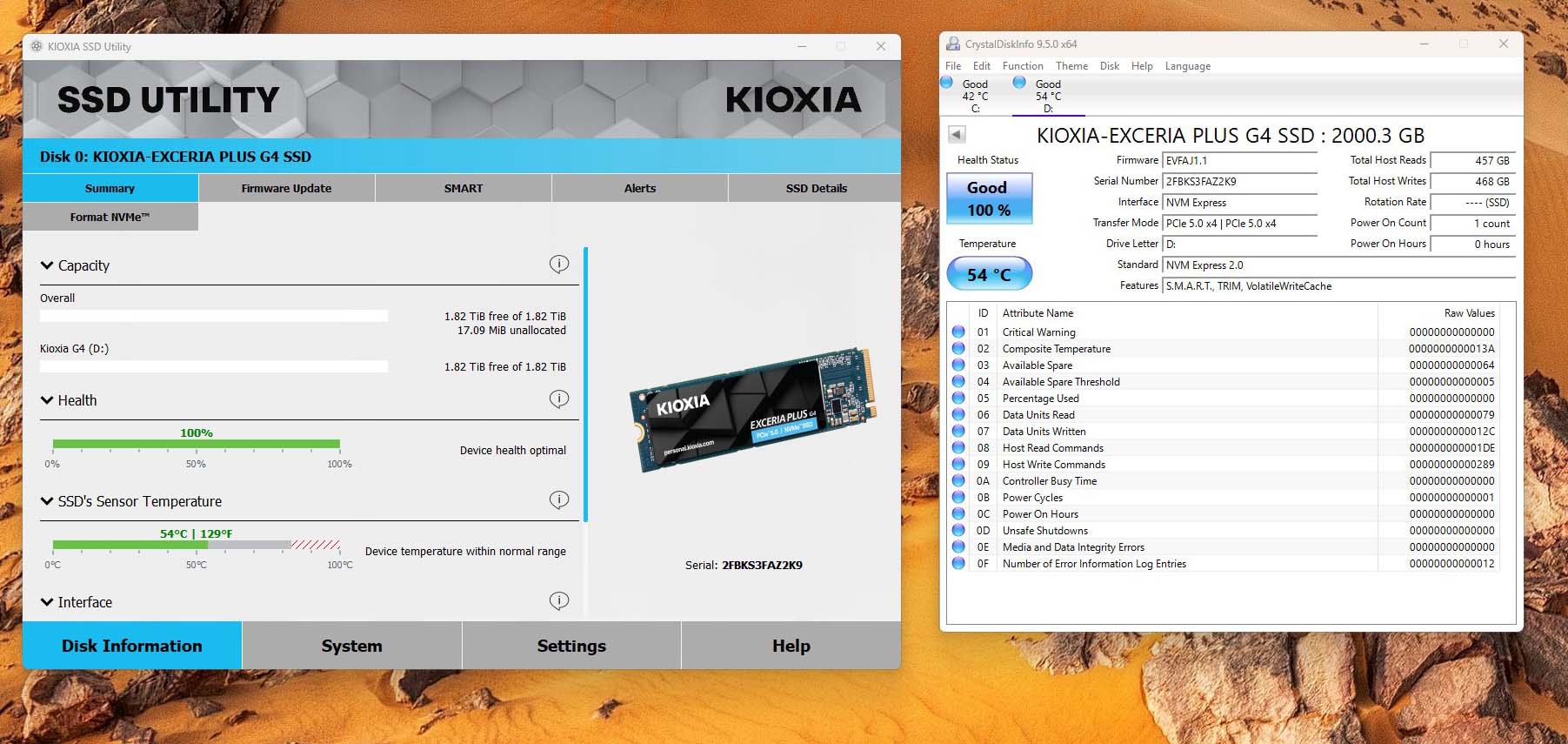Open the Format NVMe tab

pyautogui.click(x=110, y=217)
